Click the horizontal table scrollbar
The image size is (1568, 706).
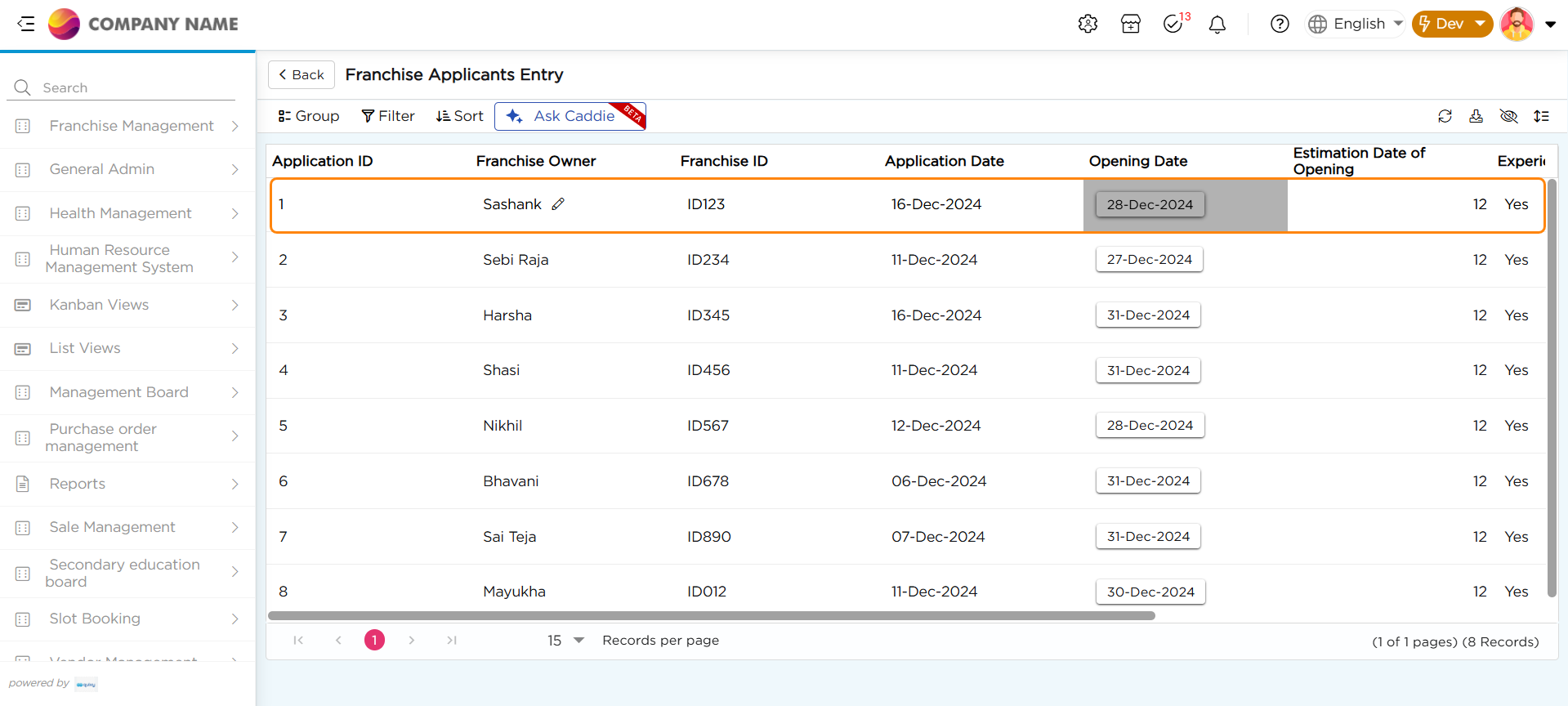(x=711, y=616)
